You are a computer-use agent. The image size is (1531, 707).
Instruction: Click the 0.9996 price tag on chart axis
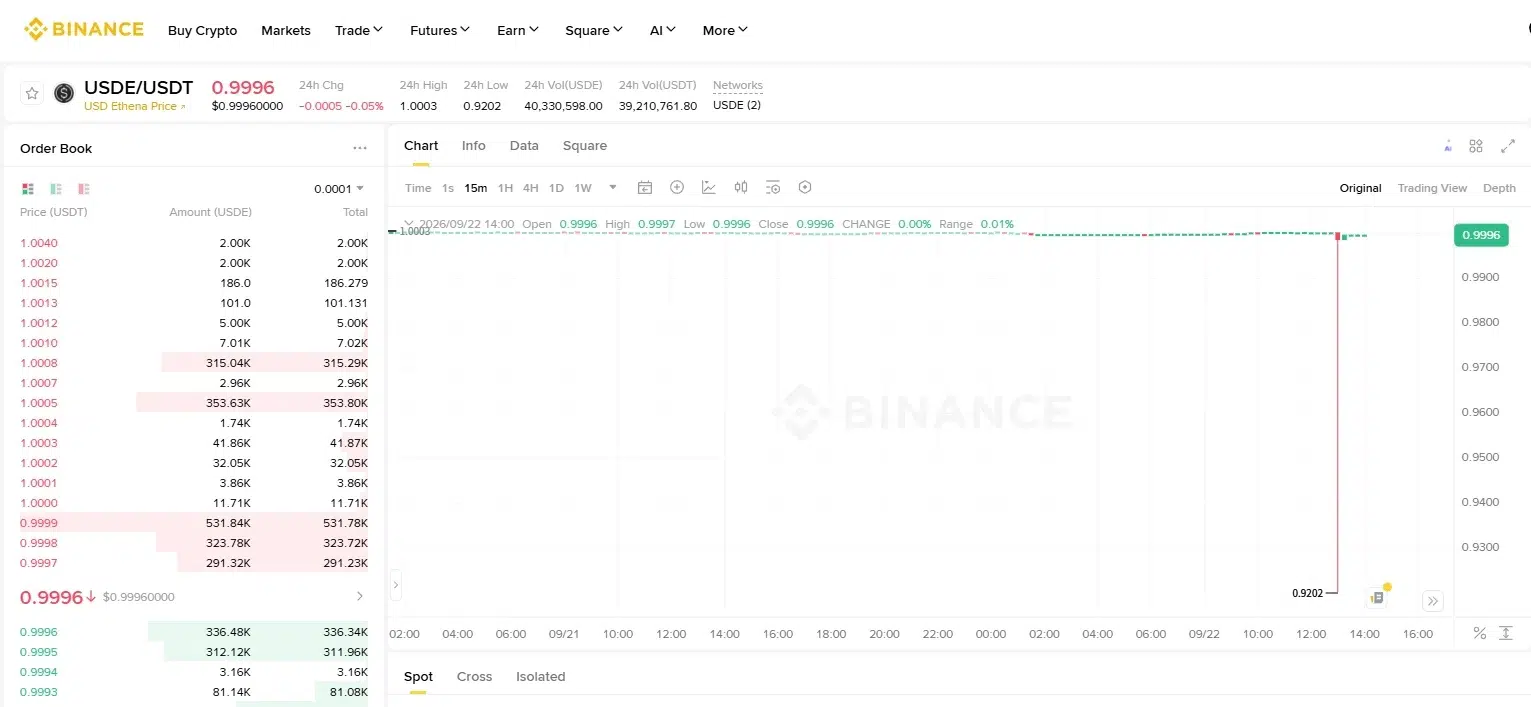1481,235
